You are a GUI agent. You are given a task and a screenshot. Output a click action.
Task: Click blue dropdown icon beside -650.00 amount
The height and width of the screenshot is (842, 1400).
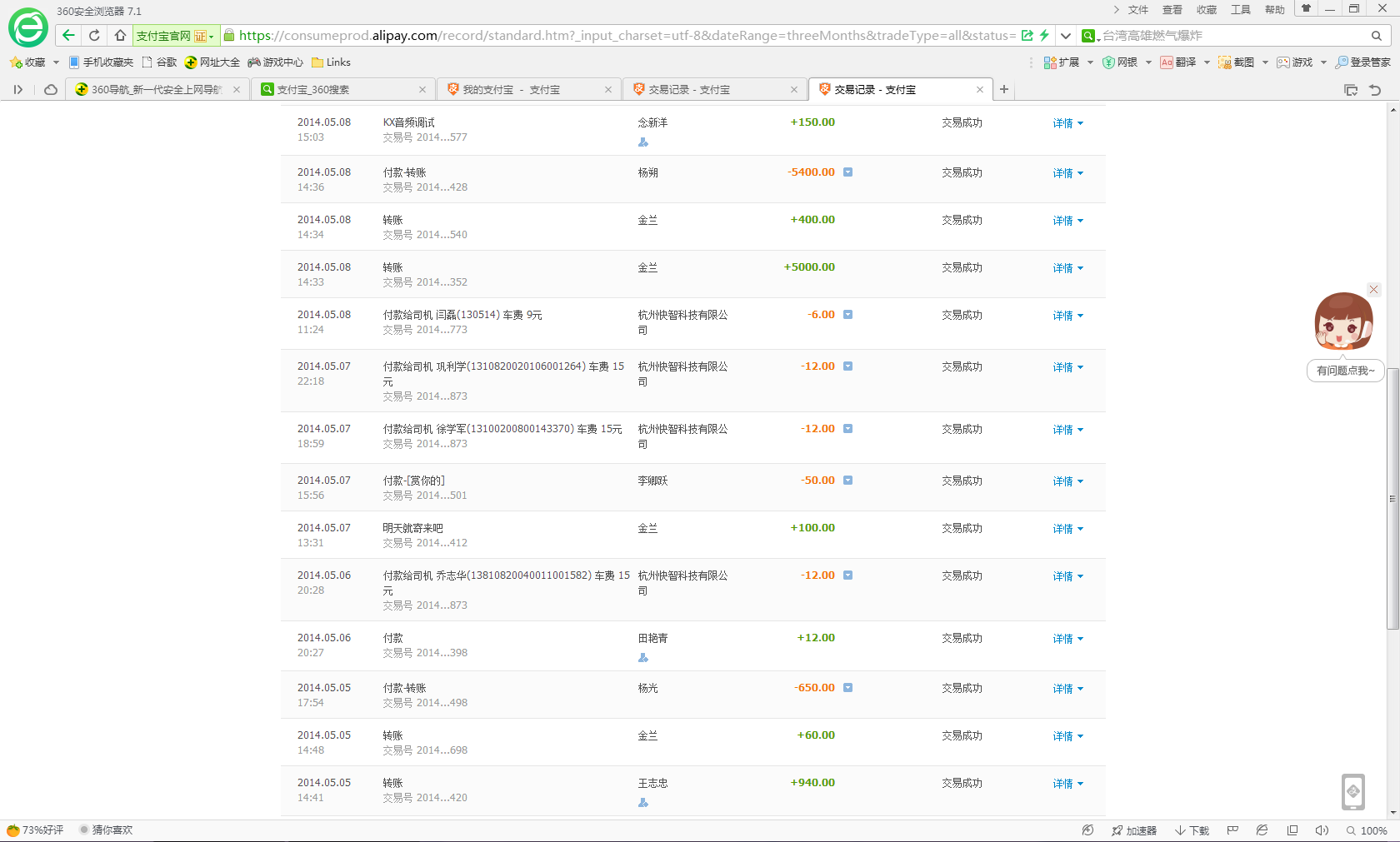tap(847, 688)
